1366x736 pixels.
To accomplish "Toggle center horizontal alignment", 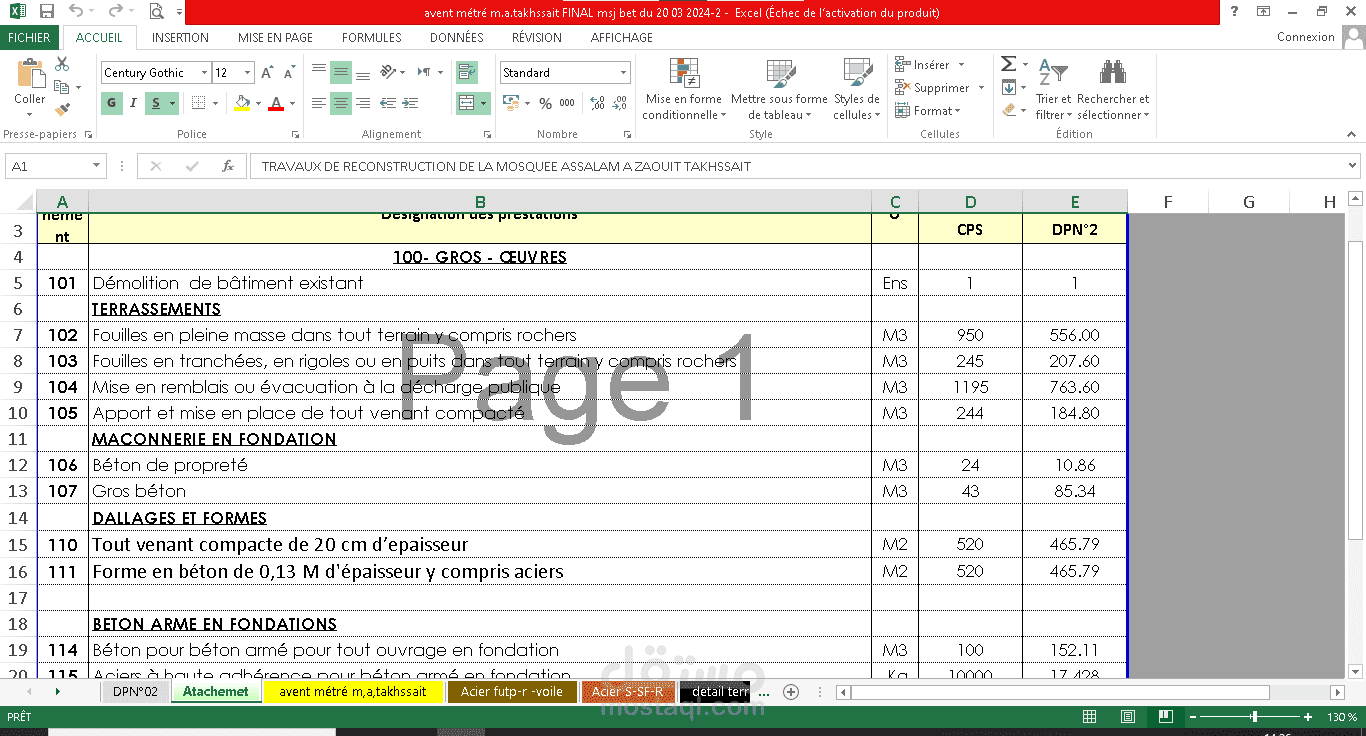I will coord(341,103).
